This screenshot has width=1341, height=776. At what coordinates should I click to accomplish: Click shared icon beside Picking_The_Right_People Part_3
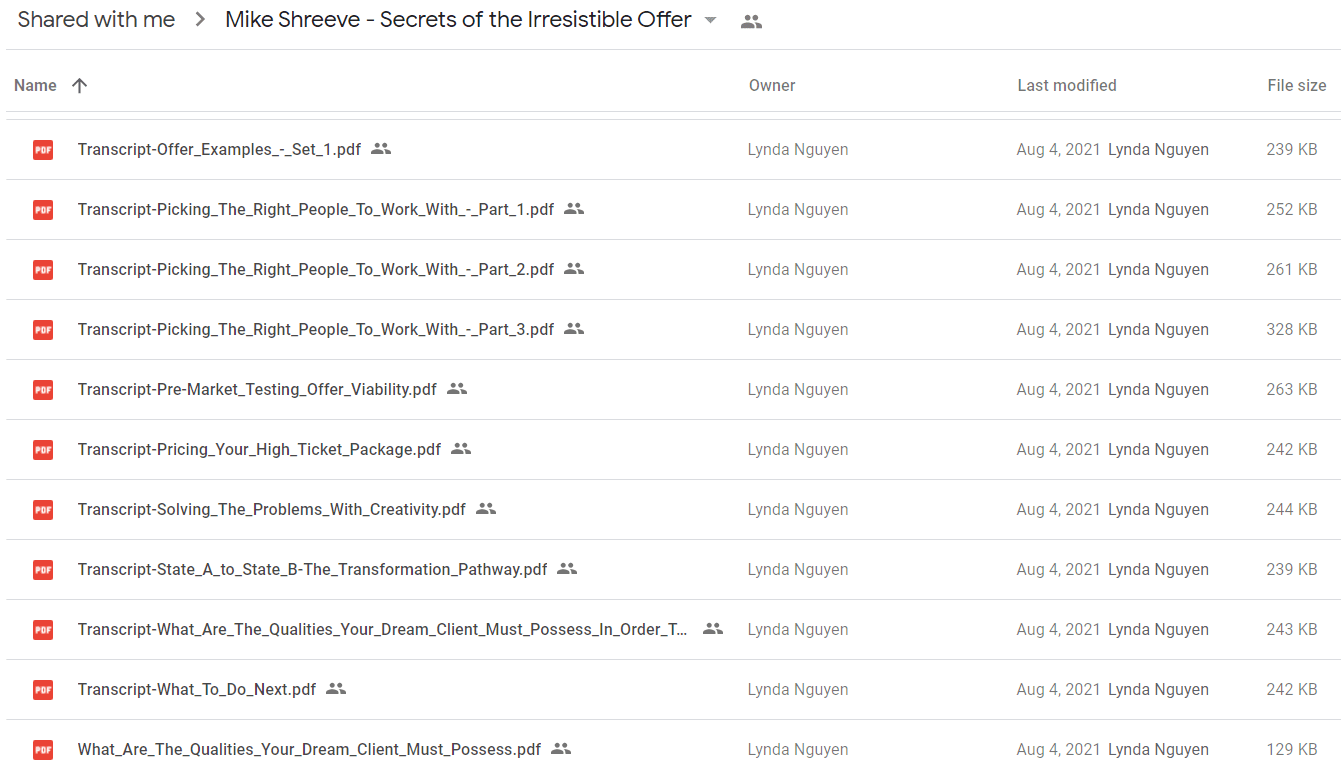[x=574, y=329]
